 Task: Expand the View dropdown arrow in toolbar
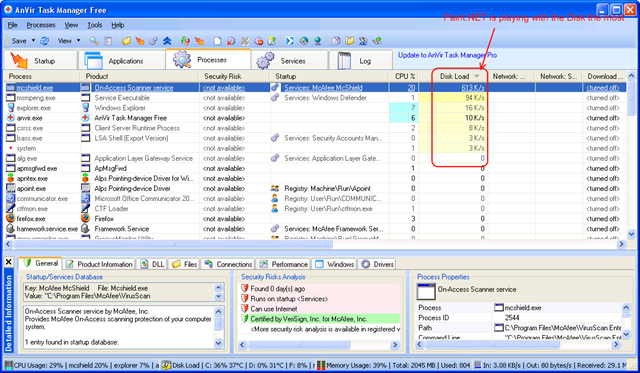coord(78,41)
